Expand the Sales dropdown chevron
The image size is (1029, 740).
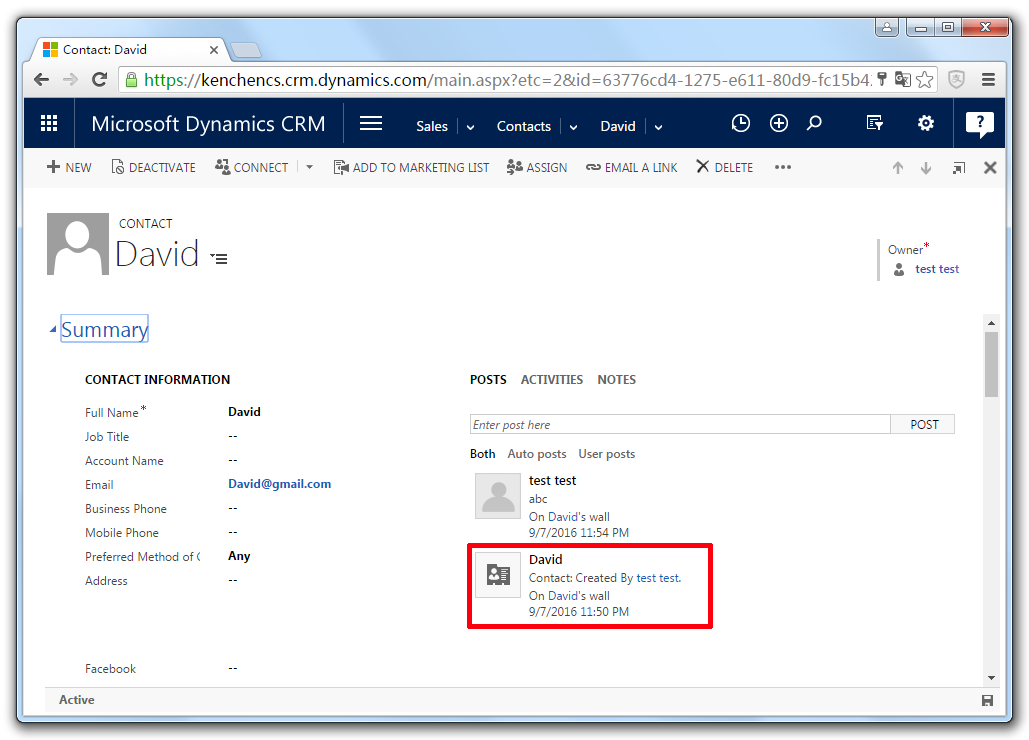pos(470,127)
